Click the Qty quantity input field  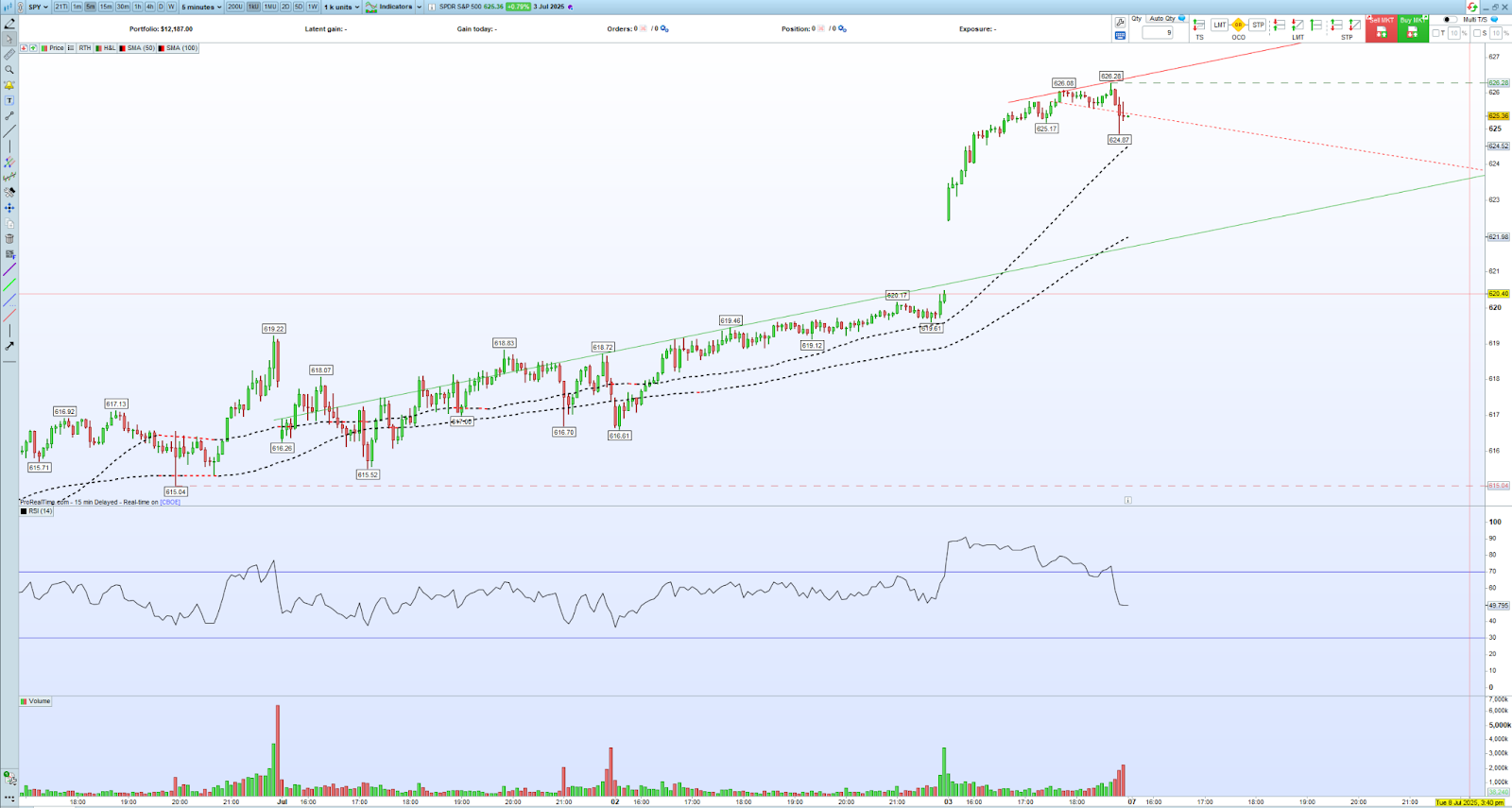[x=1158, y=32]
